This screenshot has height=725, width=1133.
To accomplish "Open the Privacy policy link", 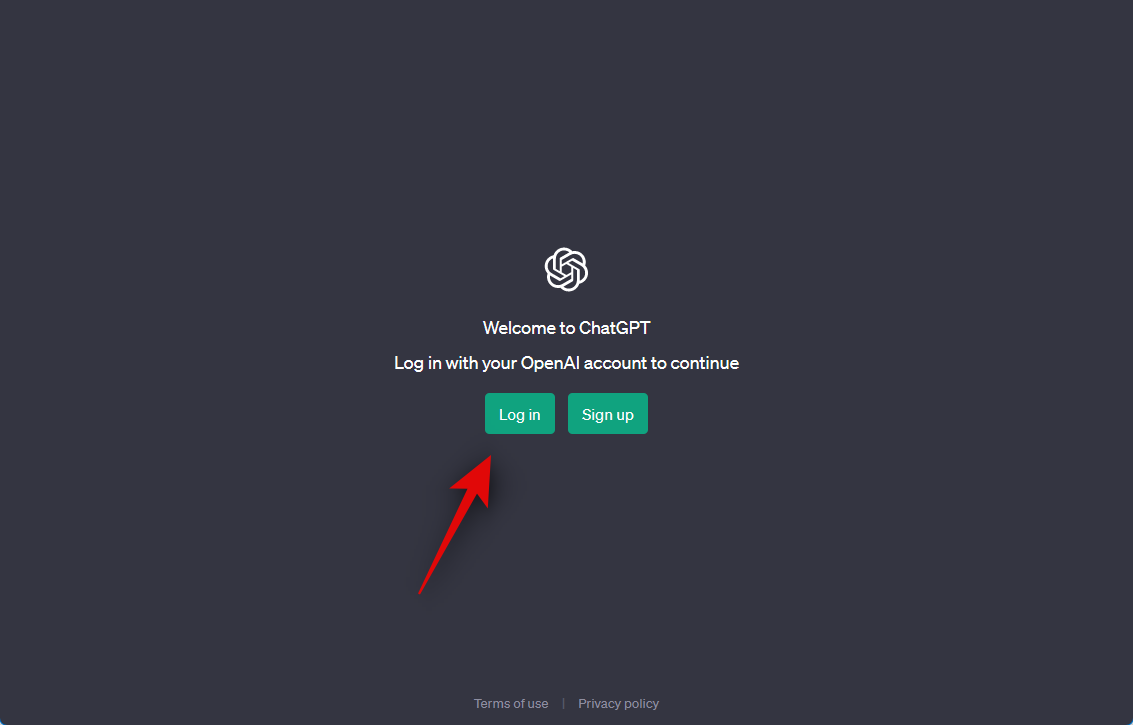I will [x=619, y=703].
